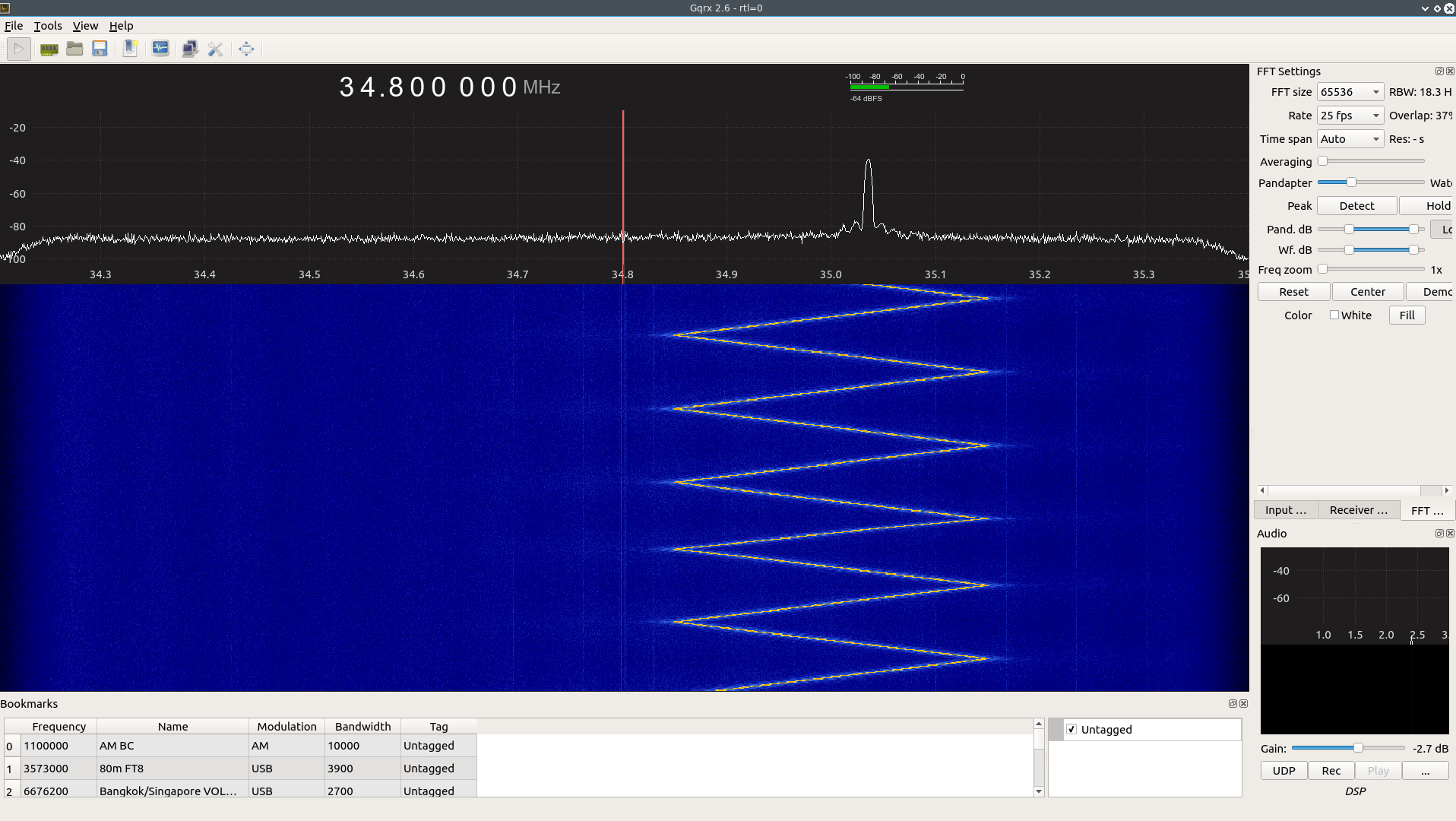Open the File menu

point(14,26)
